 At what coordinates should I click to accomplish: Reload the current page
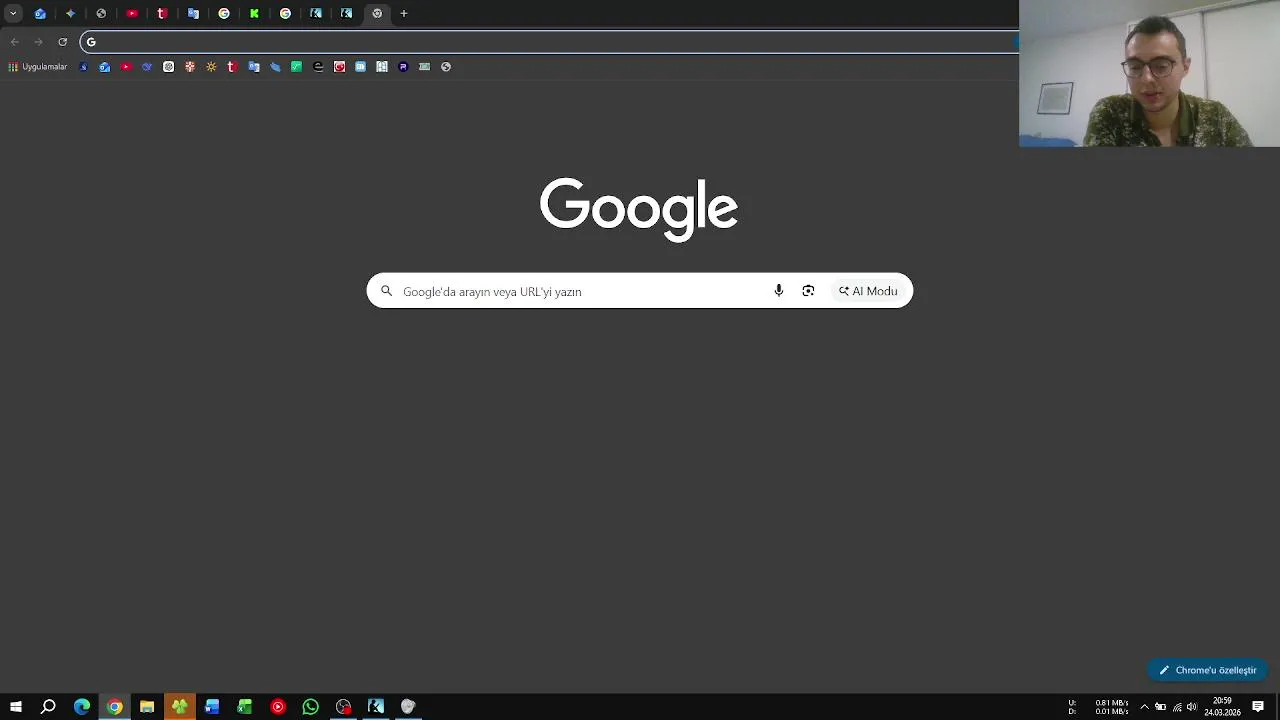62,42
